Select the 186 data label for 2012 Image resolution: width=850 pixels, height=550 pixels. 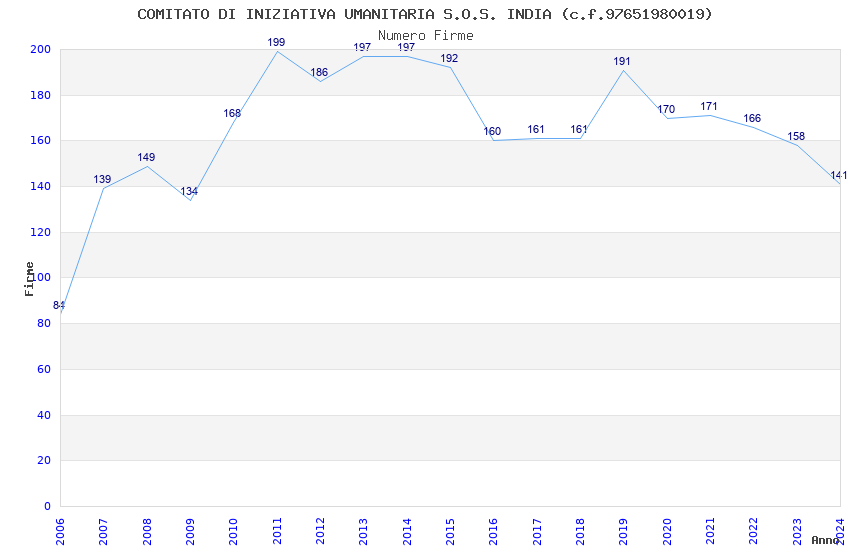[319, 73]
